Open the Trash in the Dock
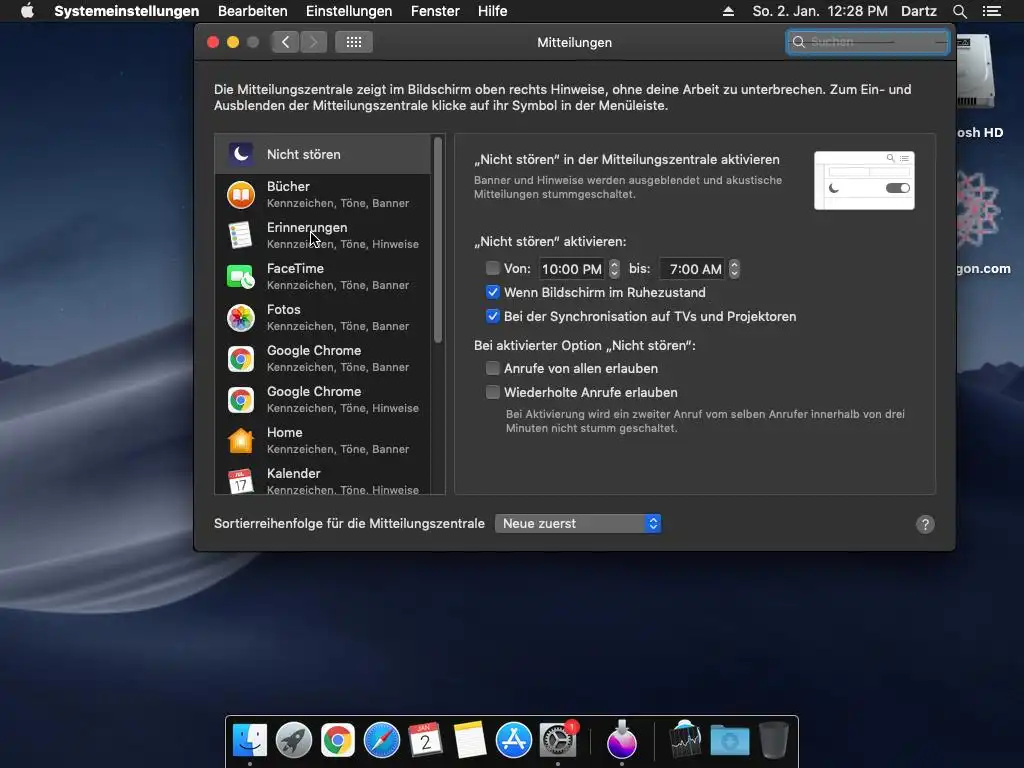 coord(773,740)
